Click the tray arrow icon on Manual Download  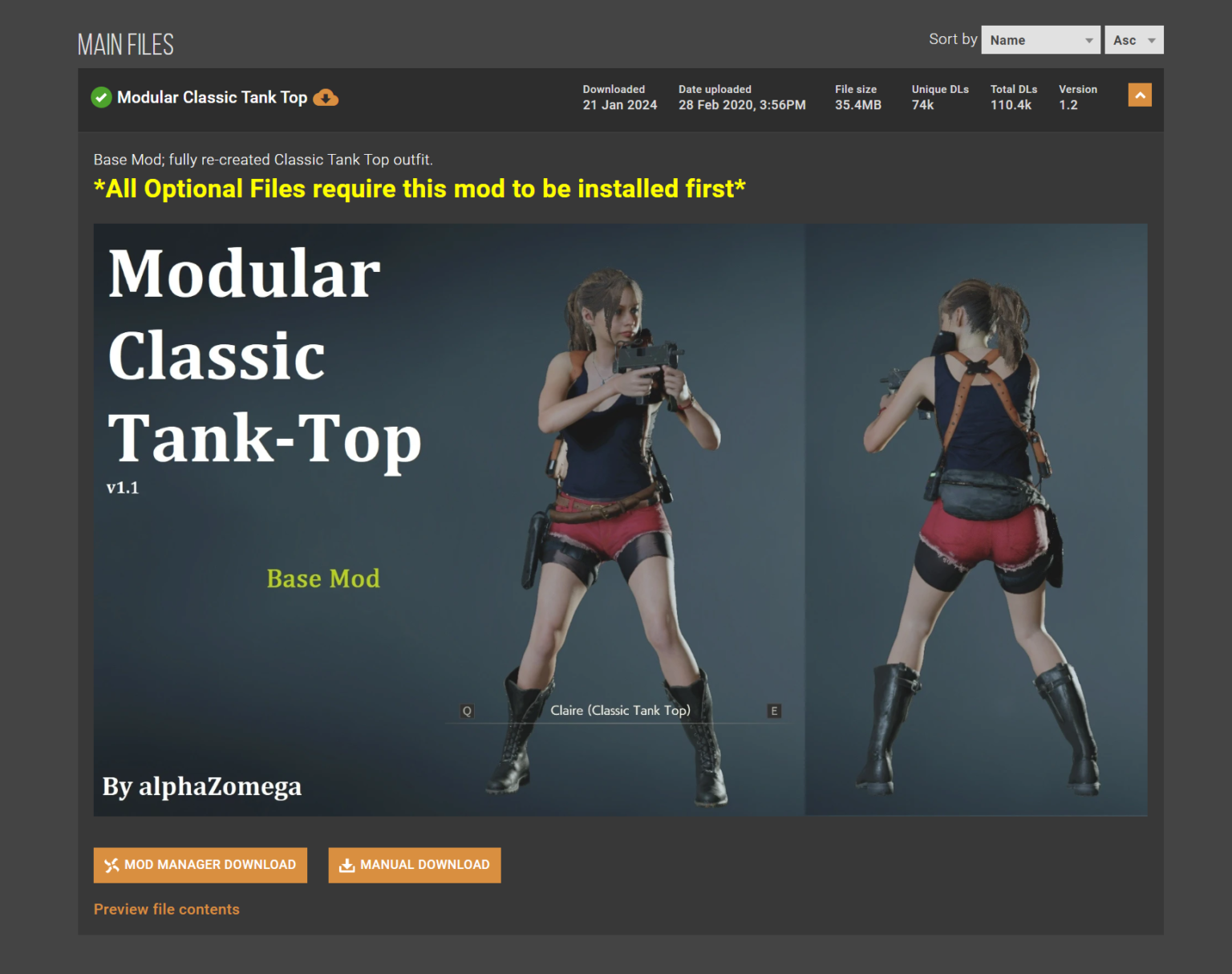click(x=346, y=865)
